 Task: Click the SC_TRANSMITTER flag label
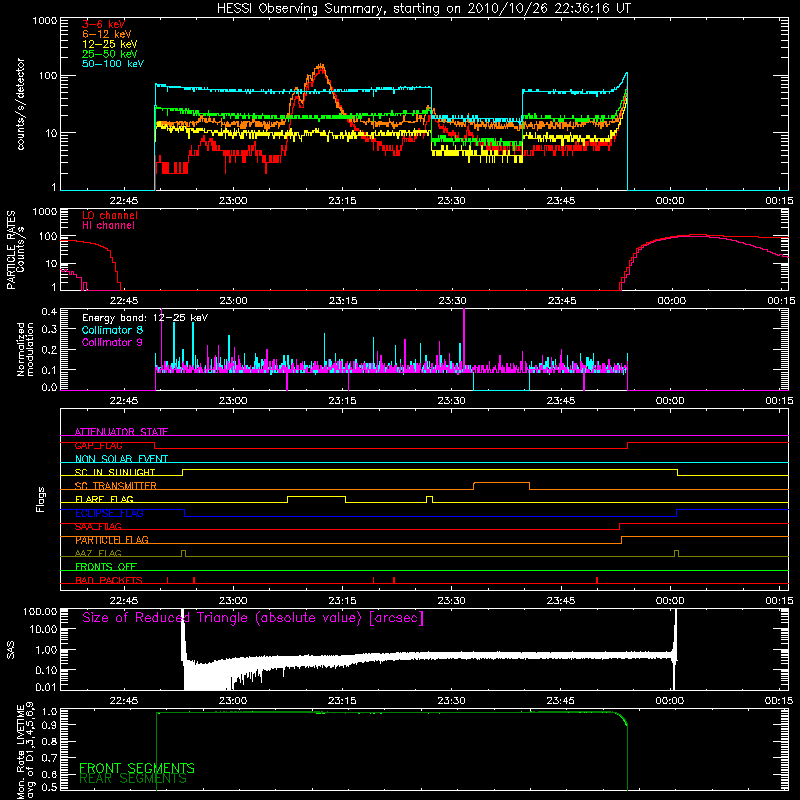click(116, 486)
